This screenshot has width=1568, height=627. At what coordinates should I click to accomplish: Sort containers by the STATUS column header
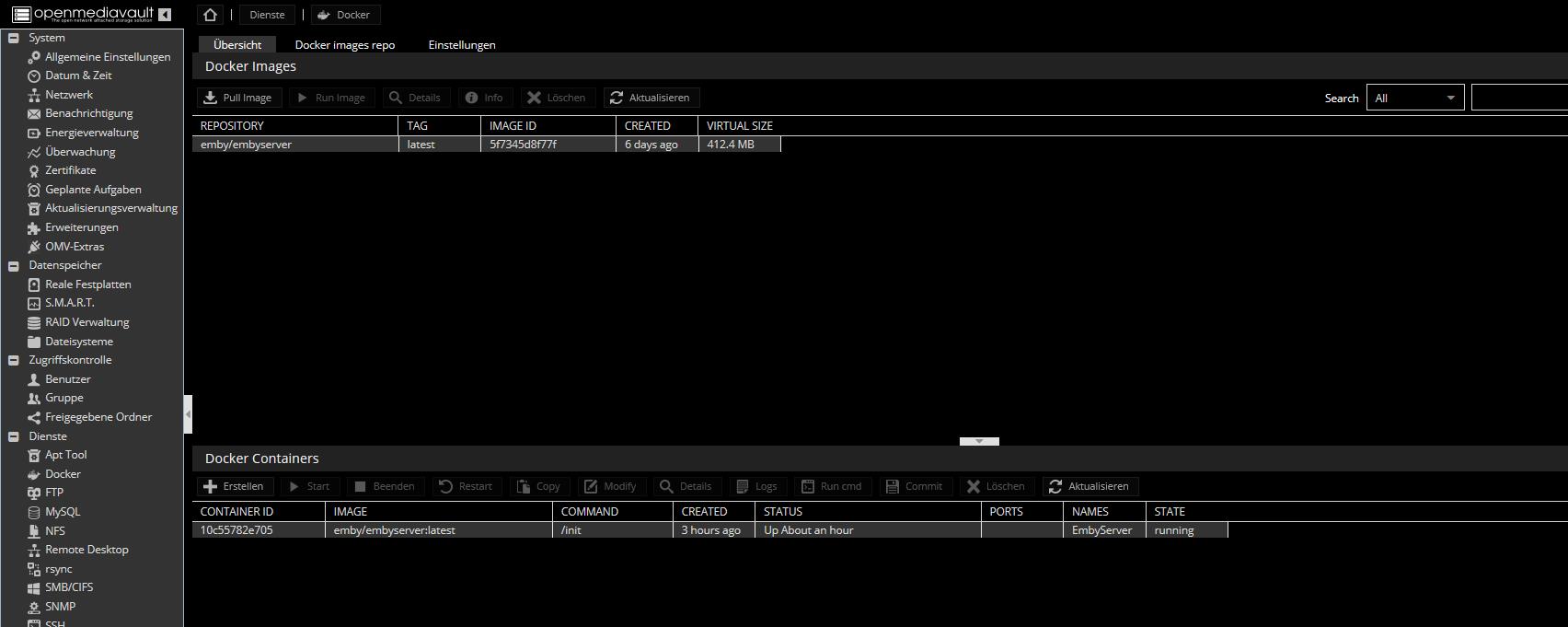click(x=868, y=512)
